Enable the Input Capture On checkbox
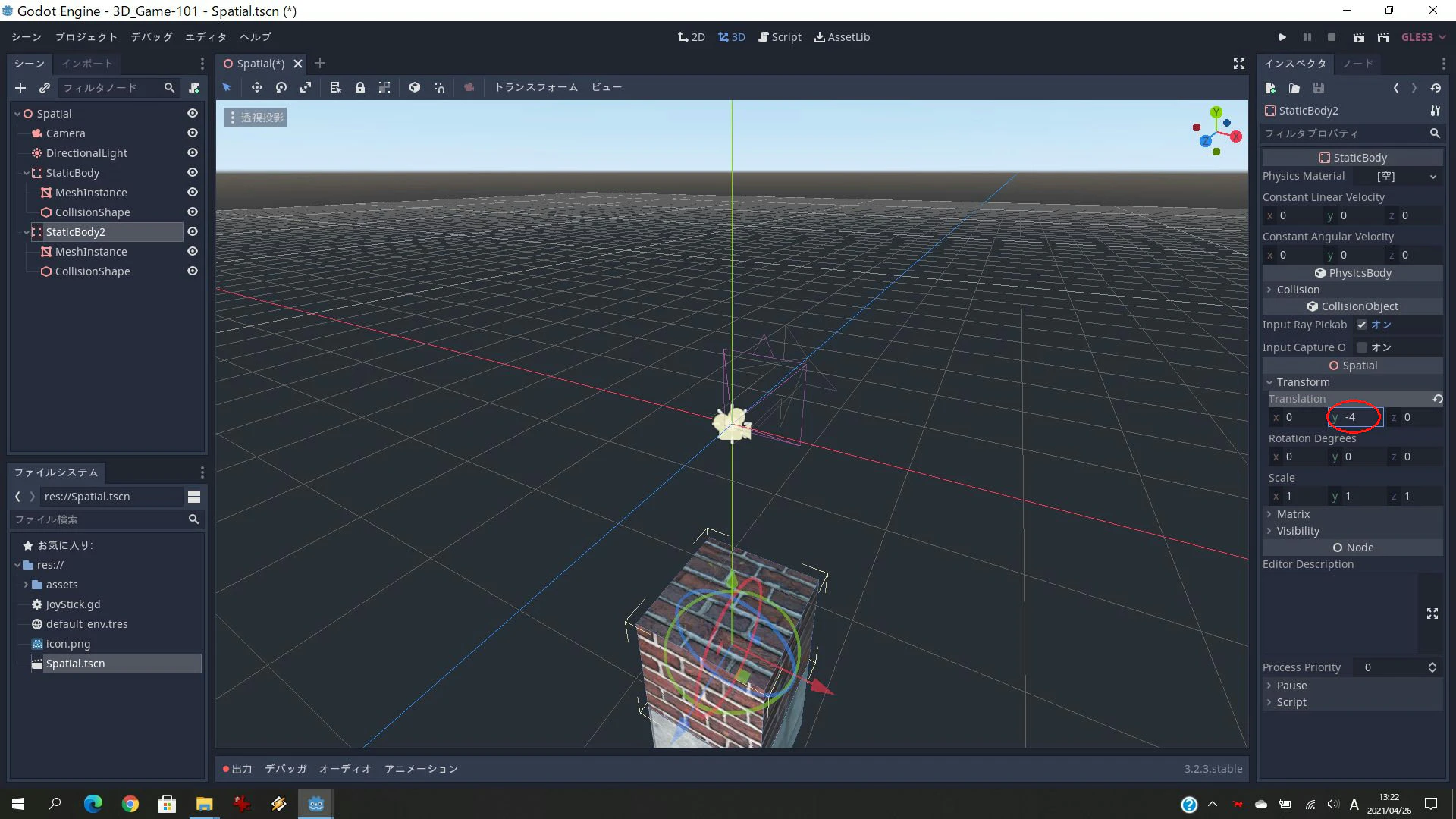 click(x=1362, y=347)
